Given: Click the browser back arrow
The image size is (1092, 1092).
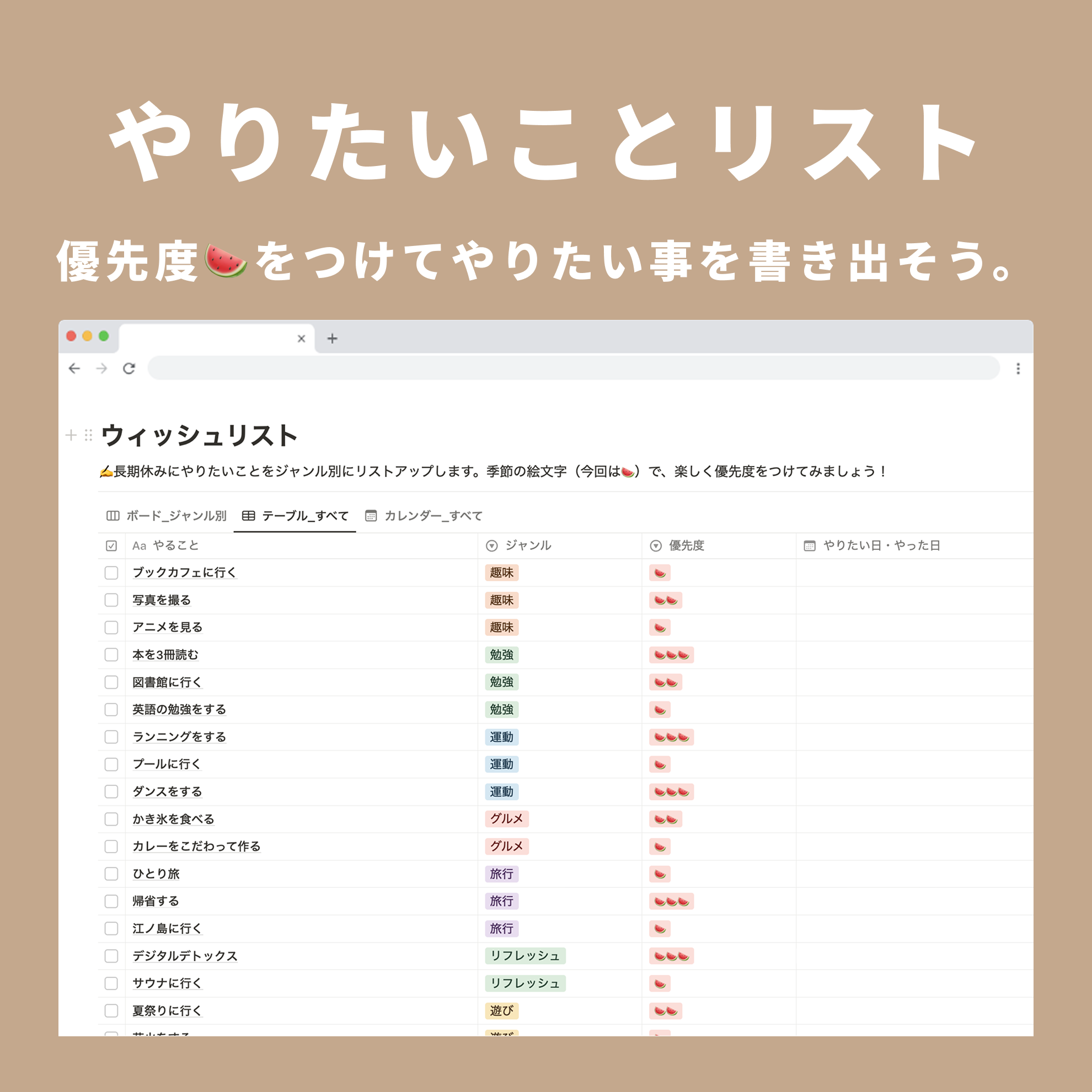Looking at the screenshot, I should click(x=74, y=368).
